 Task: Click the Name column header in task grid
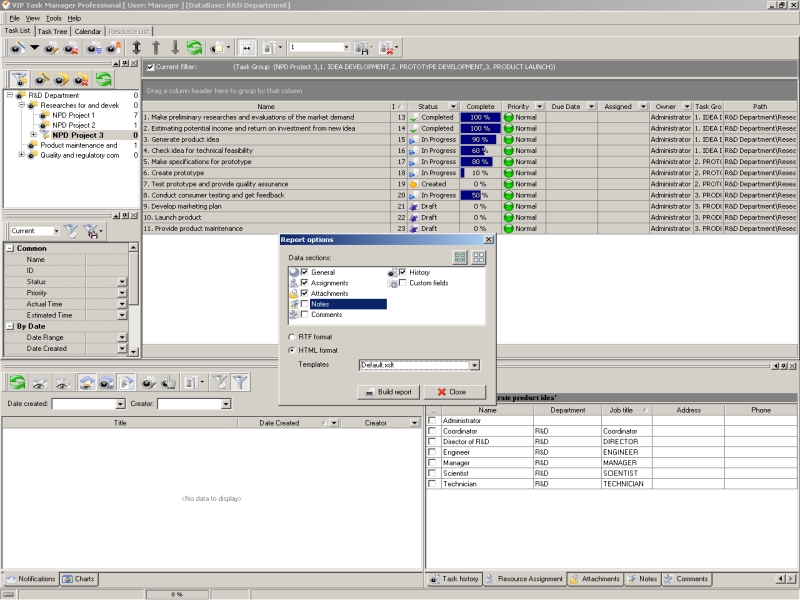click(266, 107)
